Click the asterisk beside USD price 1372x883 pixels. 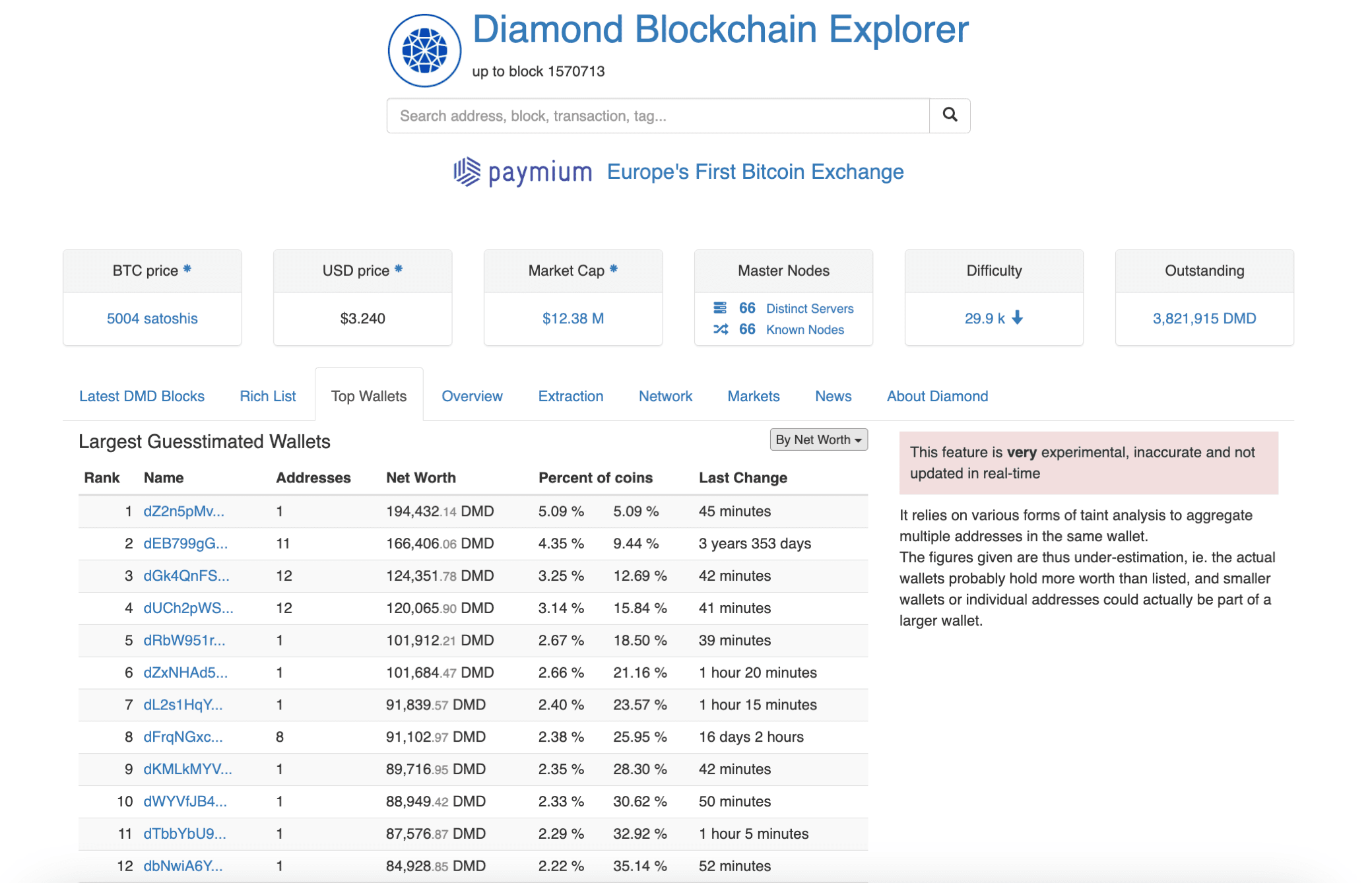[399, 269]
